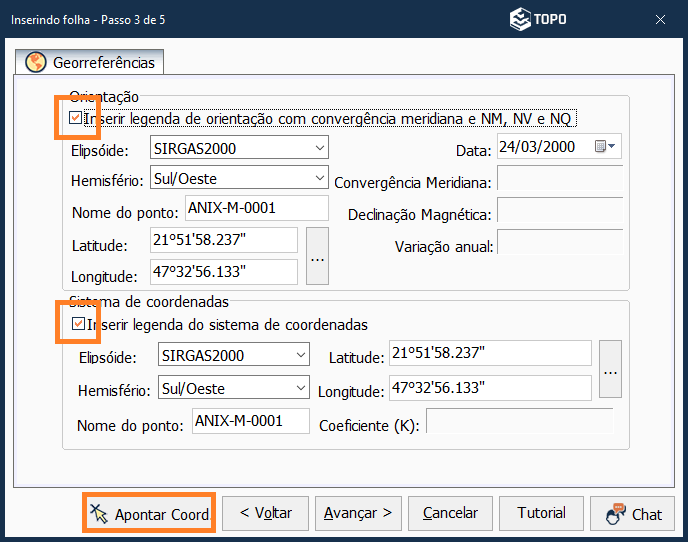Click the Apontar Coord cursor icon
Image resolution: width=688 pixels, height=542 pixels.
[x=98, y=514]
